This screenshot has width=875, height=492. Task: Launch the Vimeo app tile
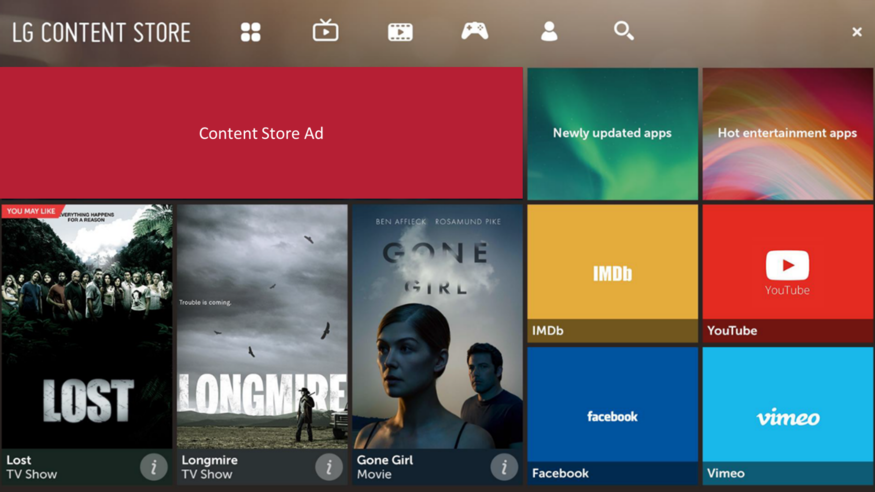click(787, 416)
